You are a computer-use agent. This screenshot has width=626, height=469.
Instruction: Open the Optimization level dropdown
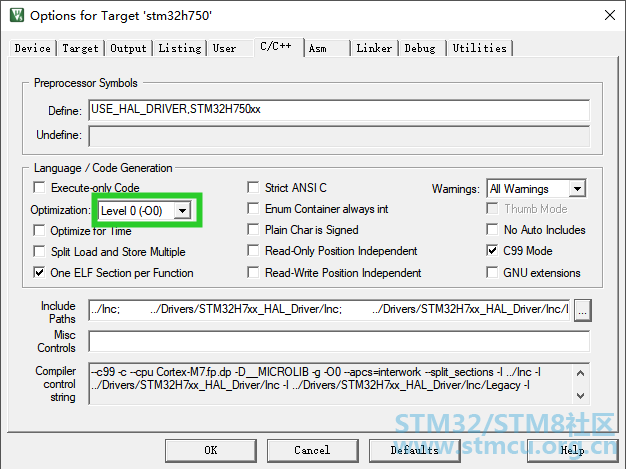[x=145, y=210]
